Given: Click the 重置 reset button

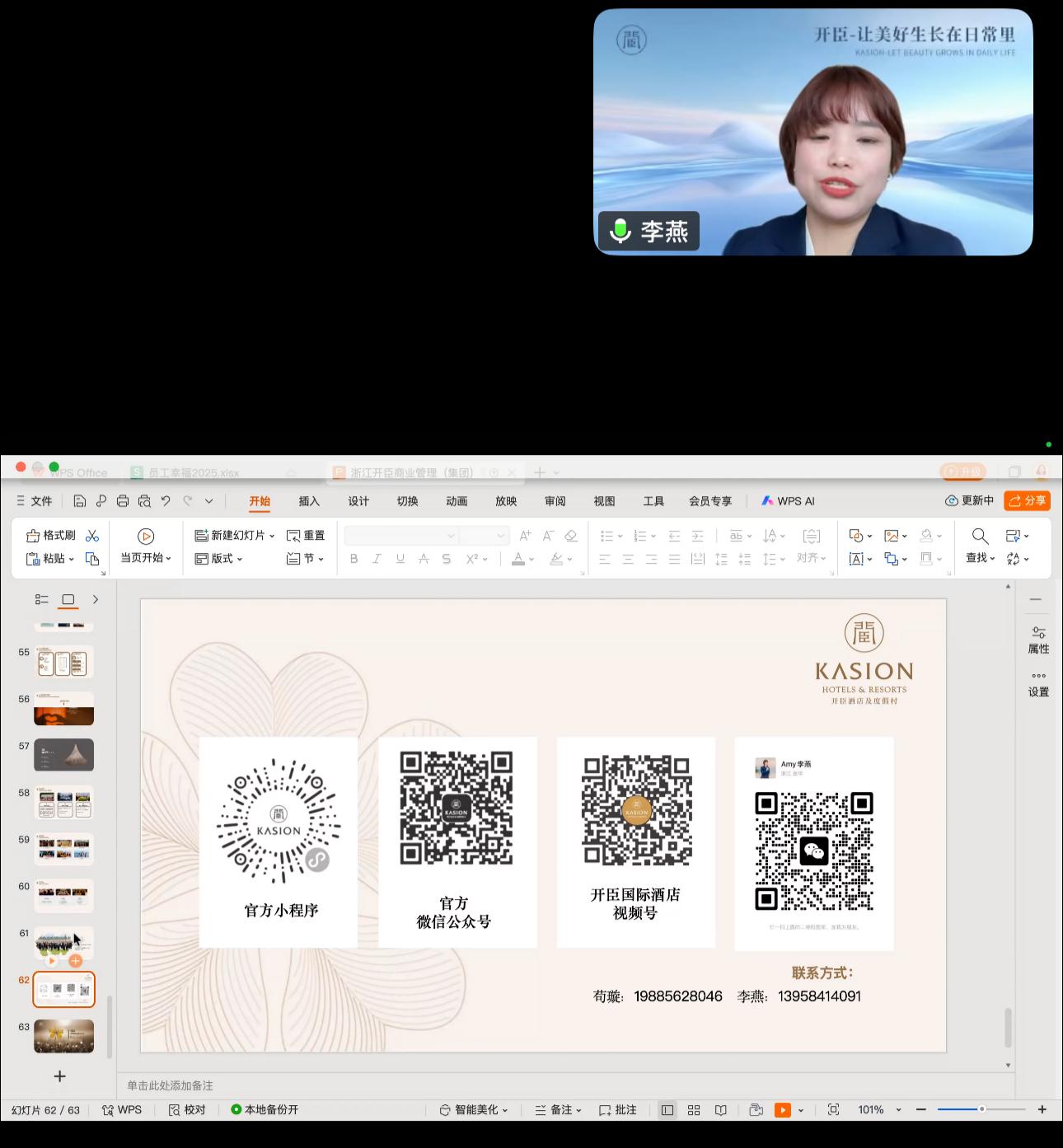Looking at the screenshot, I should tap(306, 536).
